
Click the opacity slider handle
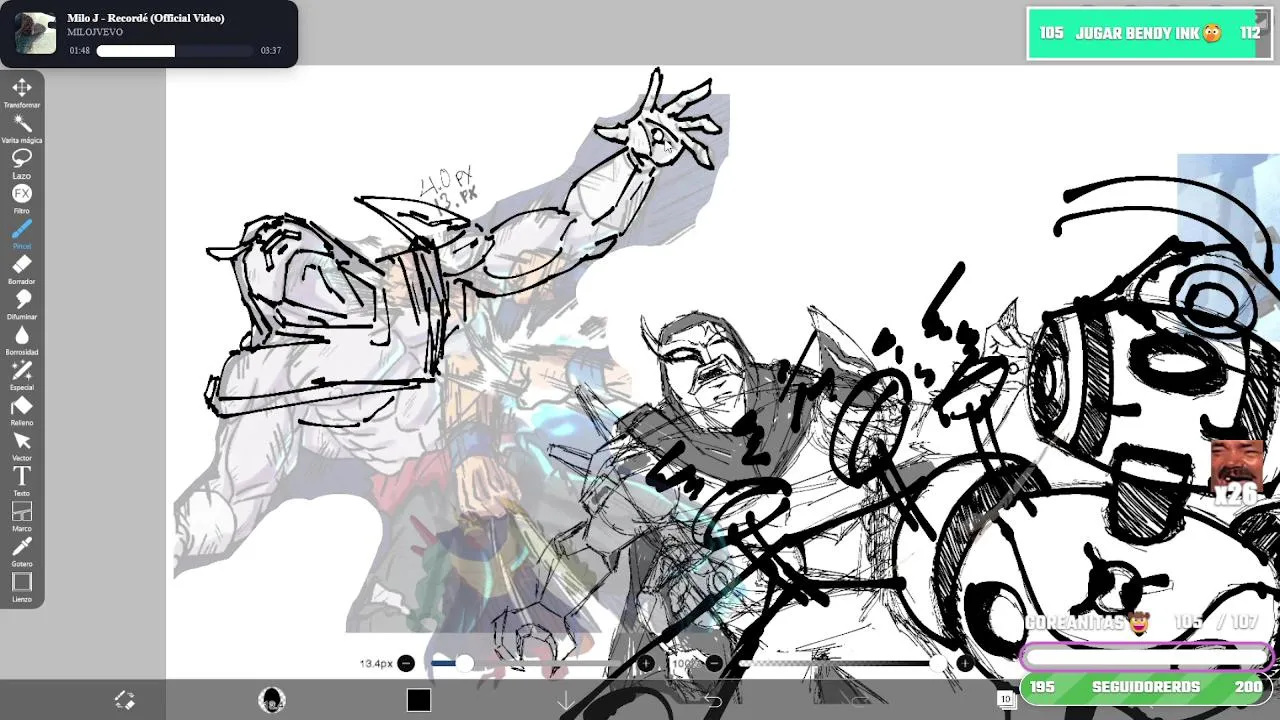[937, 663]
